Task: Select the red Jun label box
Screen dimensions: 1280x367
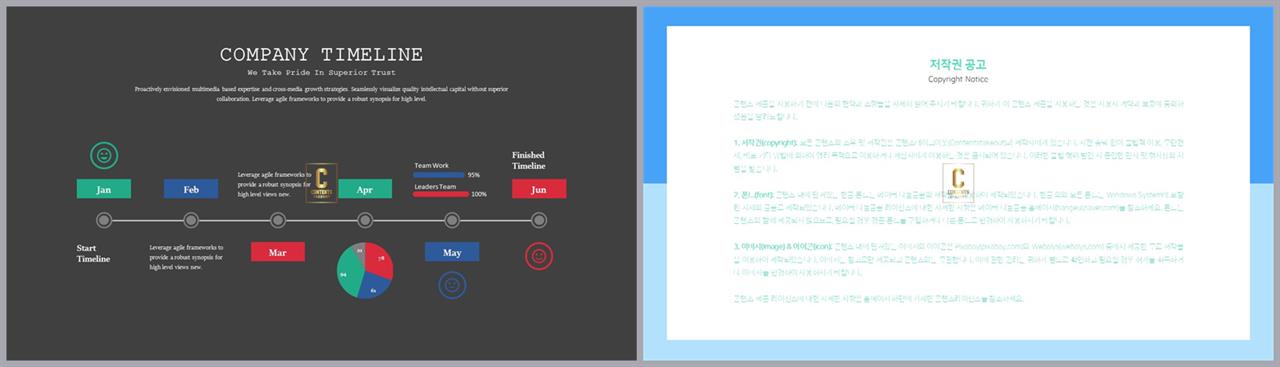Action: pos(539,189)
